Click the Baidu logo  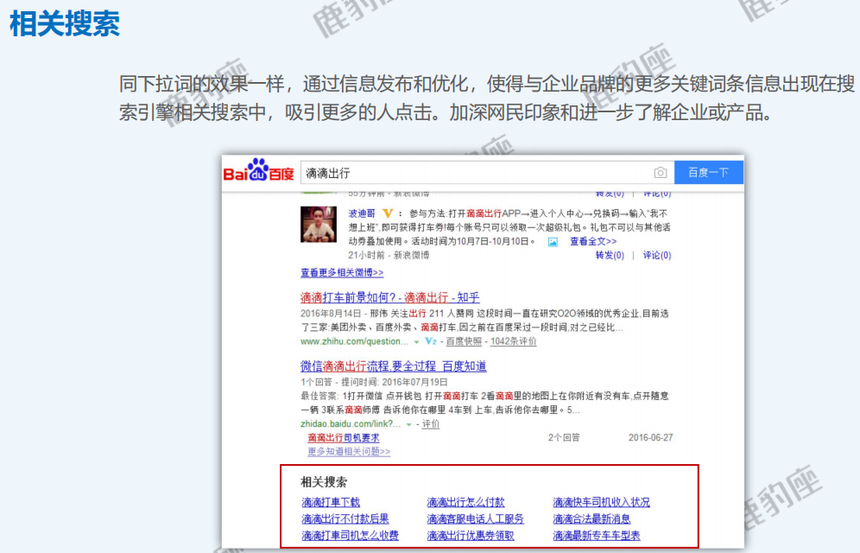pos(258,171)
